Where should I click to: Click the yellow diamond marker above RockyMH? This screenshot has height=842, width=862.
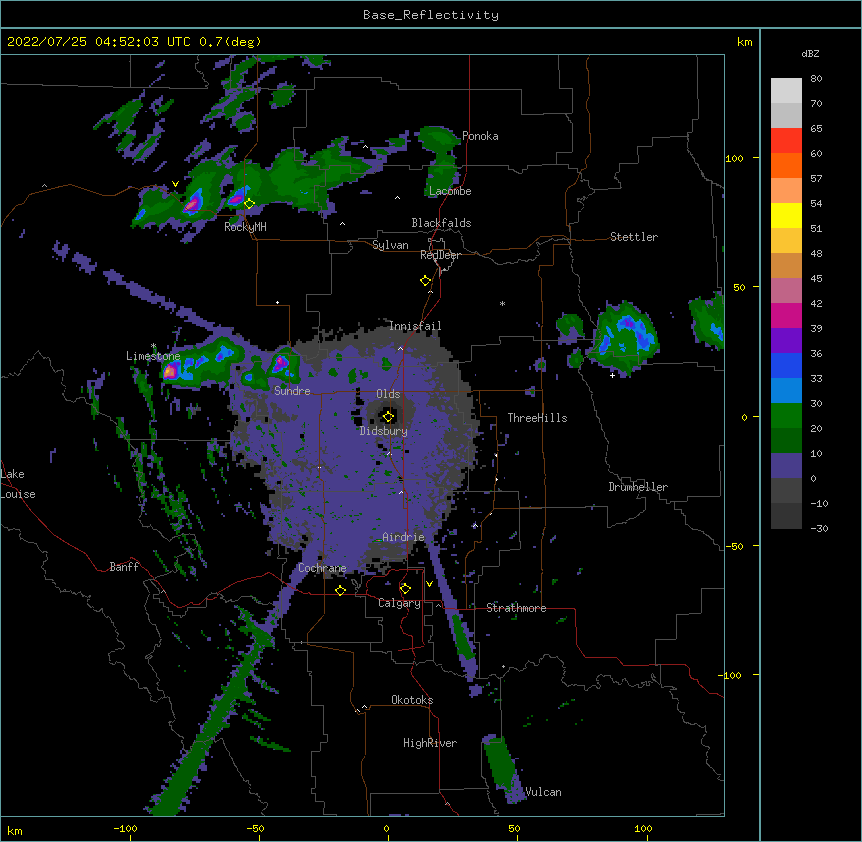[x=249, y=204]
